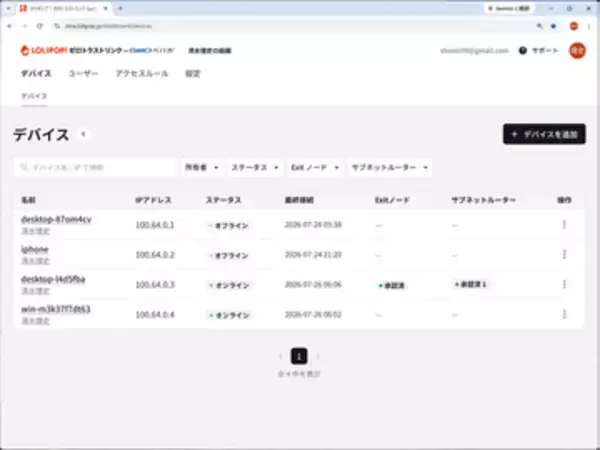Open actions menu for iphone row
Viewport: 600px width, 450px height.
564,254
